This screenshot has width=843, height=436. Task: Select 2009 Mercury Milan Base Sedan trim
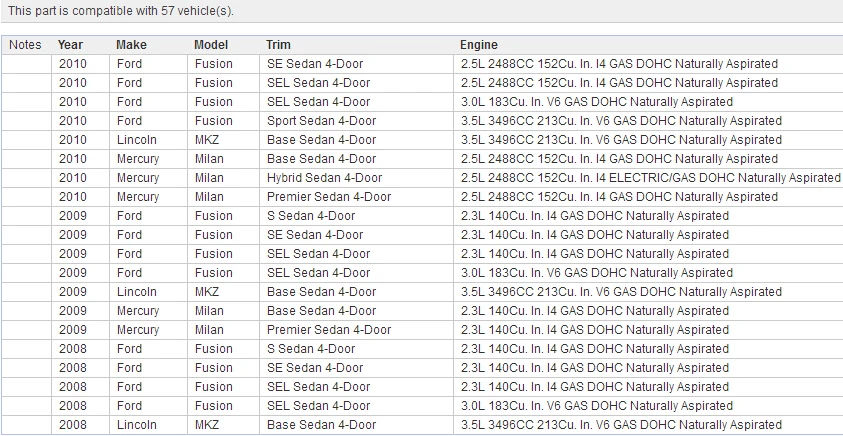click(x=322, y=311)
